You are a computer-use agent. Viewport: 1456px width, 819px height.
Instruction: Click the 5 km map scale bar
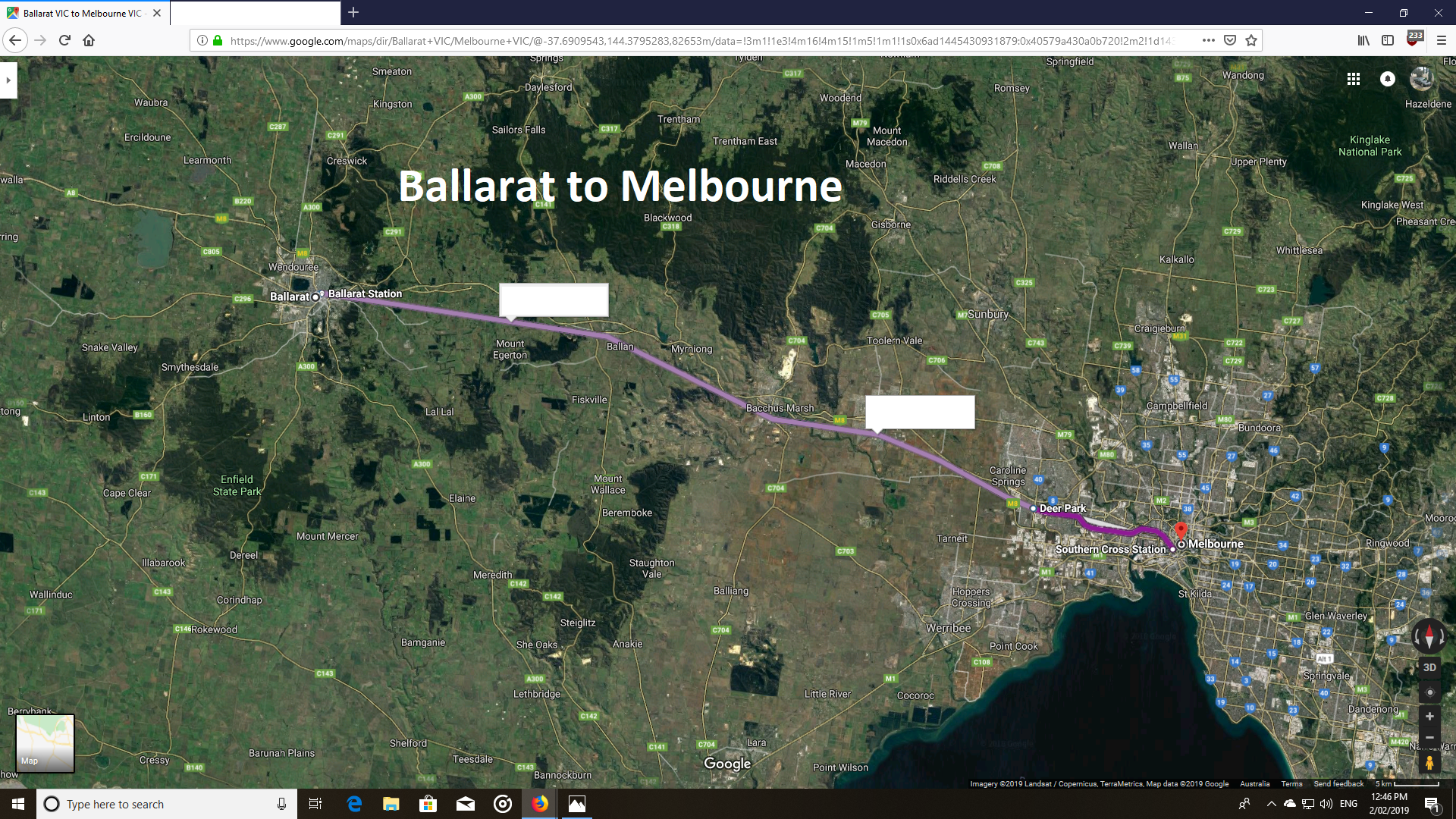click(x=1407, y=784)
